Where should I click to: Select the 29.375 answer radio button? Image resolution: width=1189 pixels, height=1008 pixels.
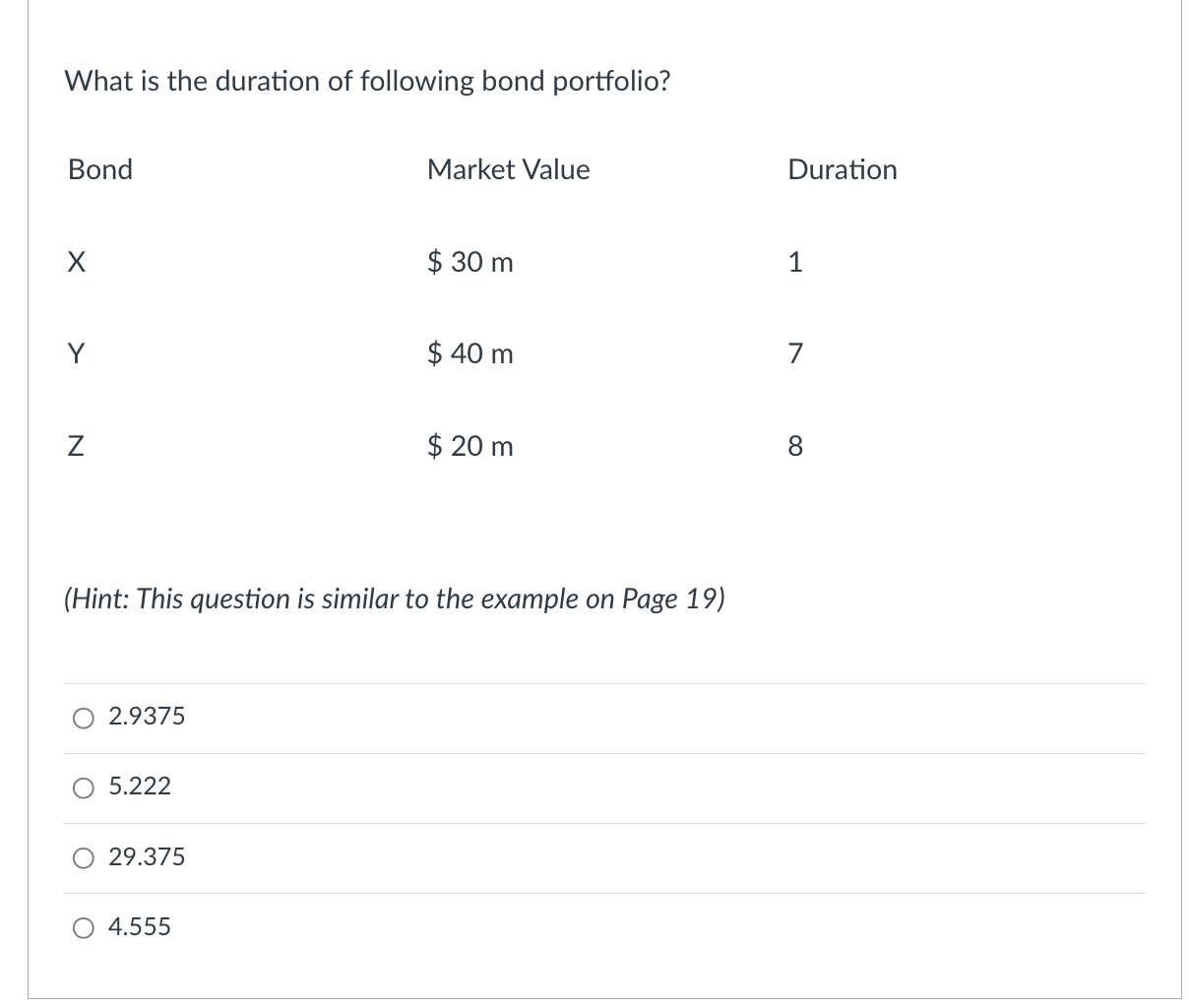[85, 858]
